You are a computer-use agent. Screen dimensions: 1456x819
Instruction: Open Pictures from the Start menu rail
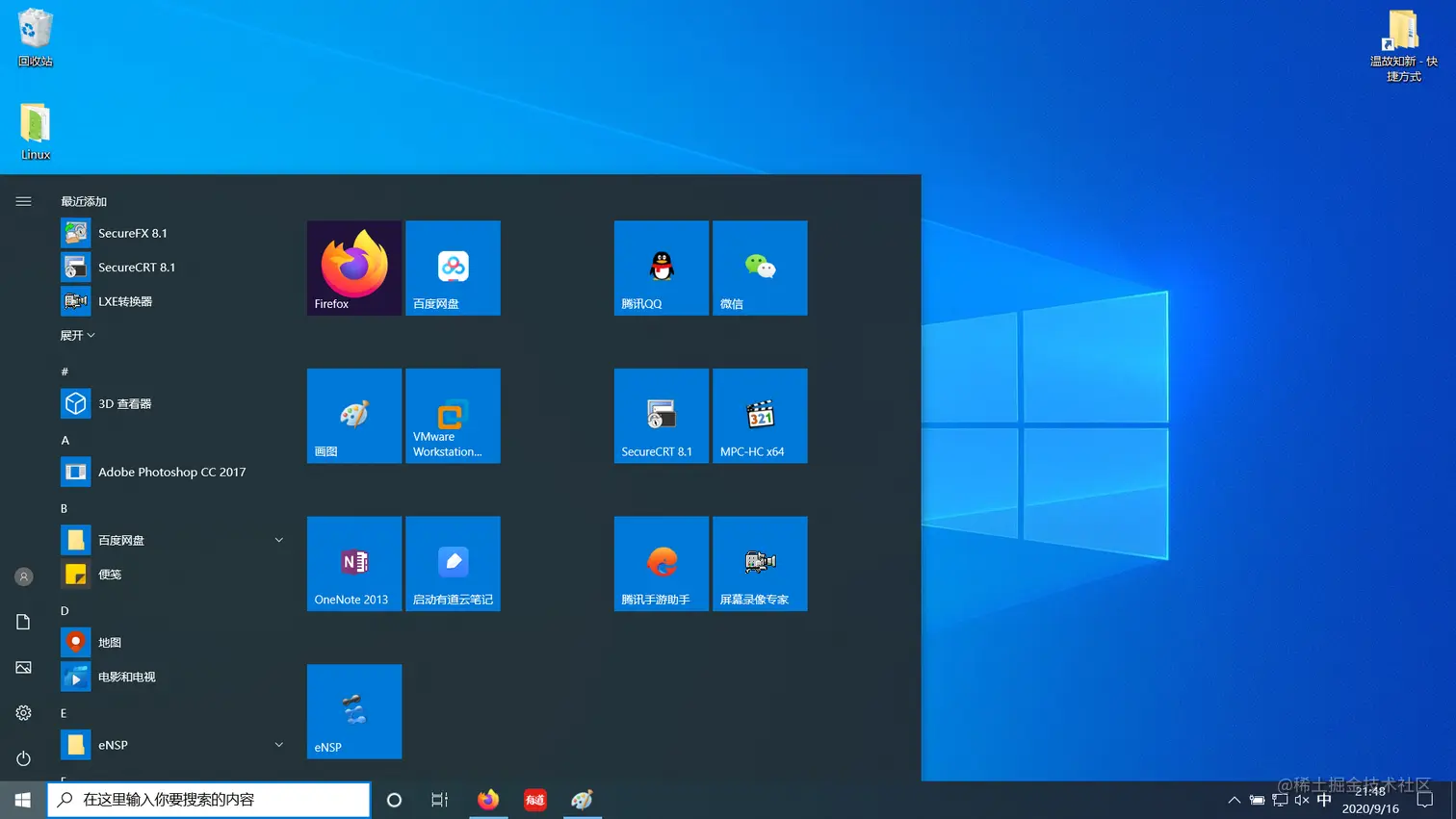[x=24, y=667]
